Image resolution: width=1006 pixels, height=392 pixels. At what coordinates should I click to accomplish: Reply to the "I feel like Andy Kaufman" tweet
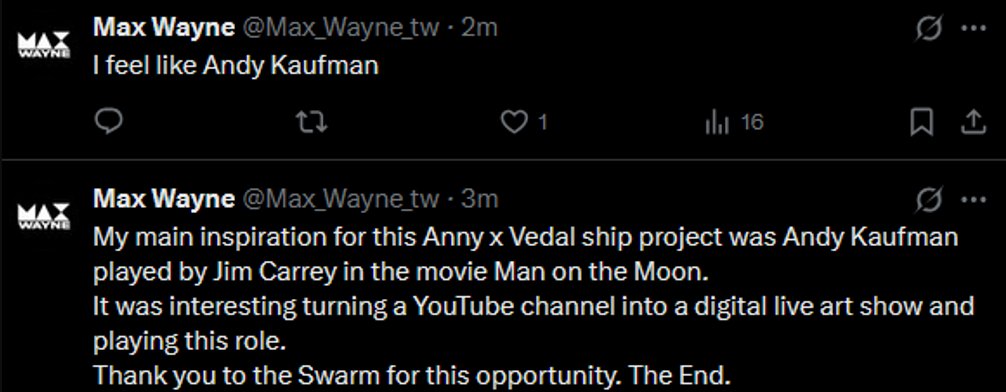(108, 121)
